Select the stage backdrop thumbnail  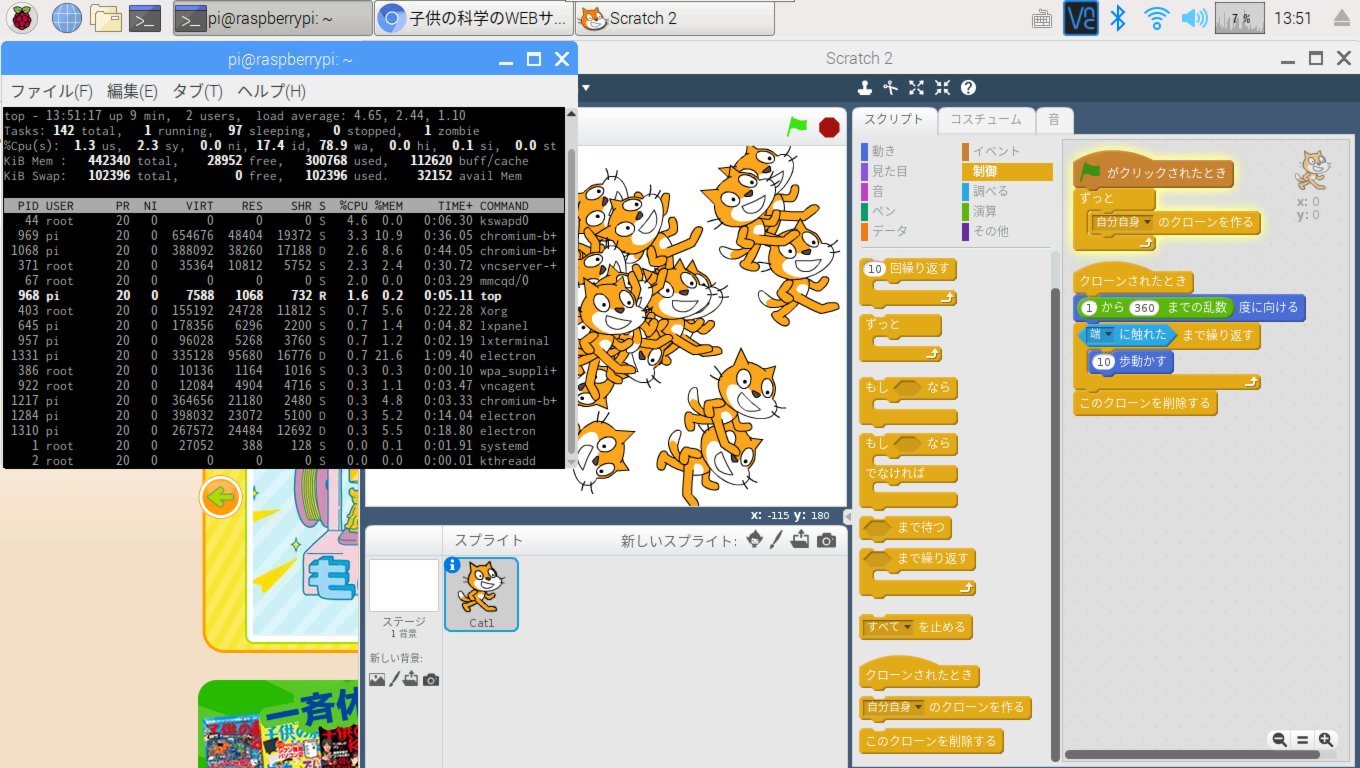pos(404,586)
